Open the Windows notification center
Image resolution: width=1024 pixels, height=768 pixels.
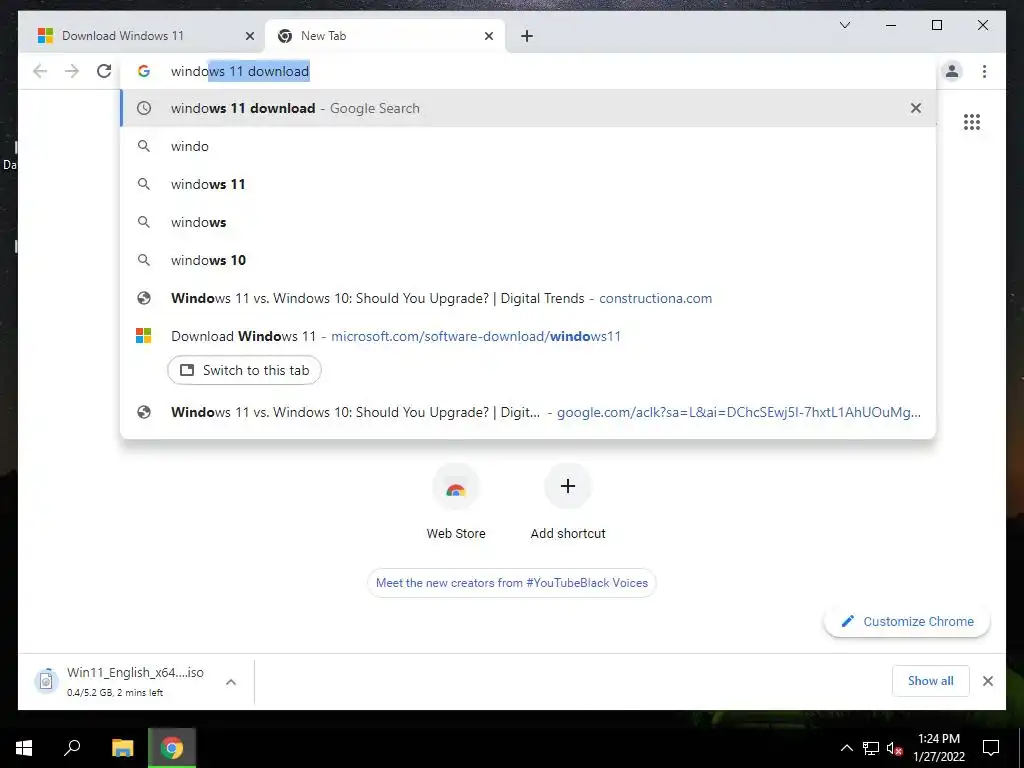tap(991, 748)
